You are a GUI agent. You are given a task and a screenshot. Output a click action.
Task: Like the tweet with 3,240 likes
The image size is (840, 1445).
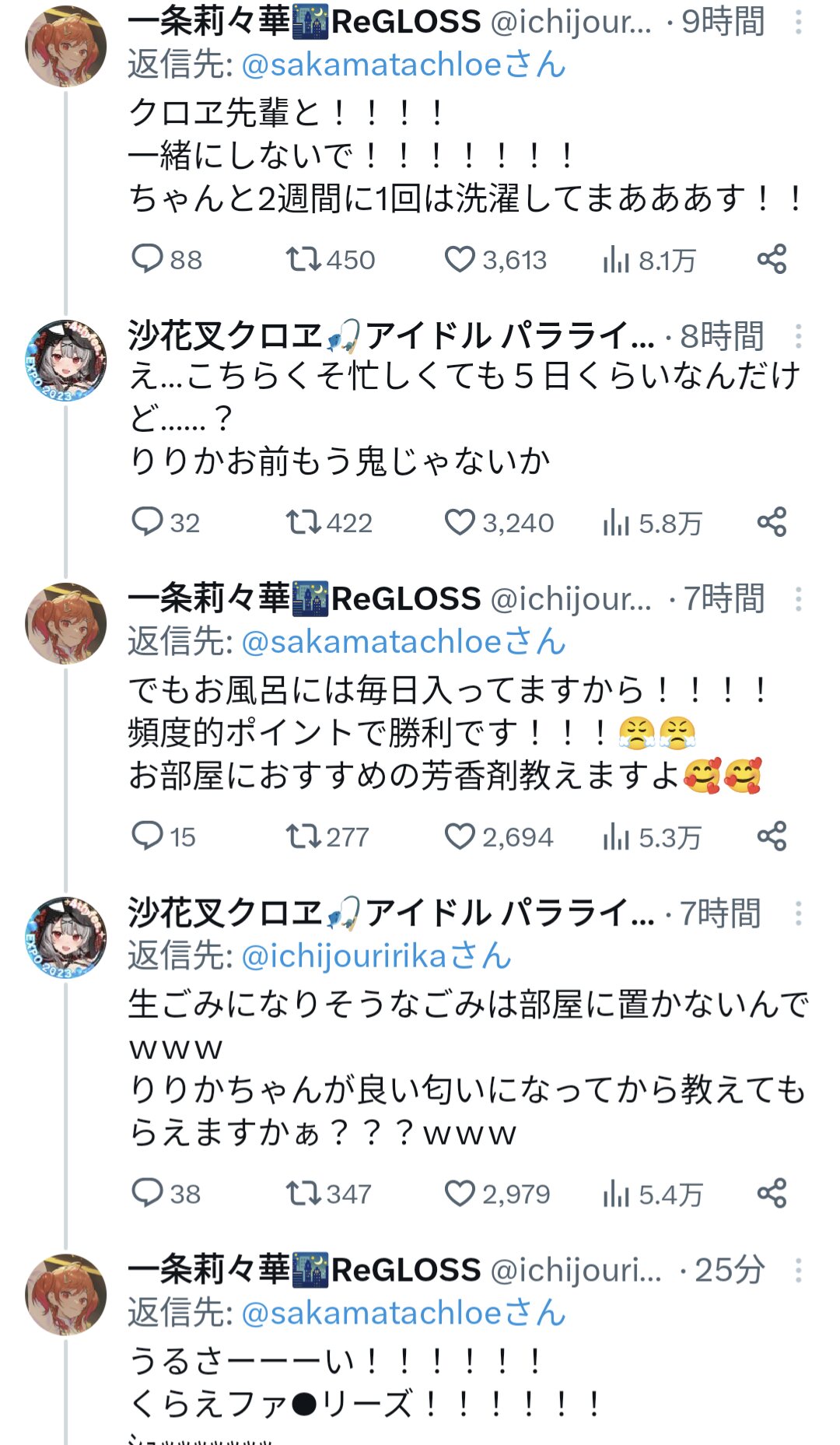[x=460, y=522]
